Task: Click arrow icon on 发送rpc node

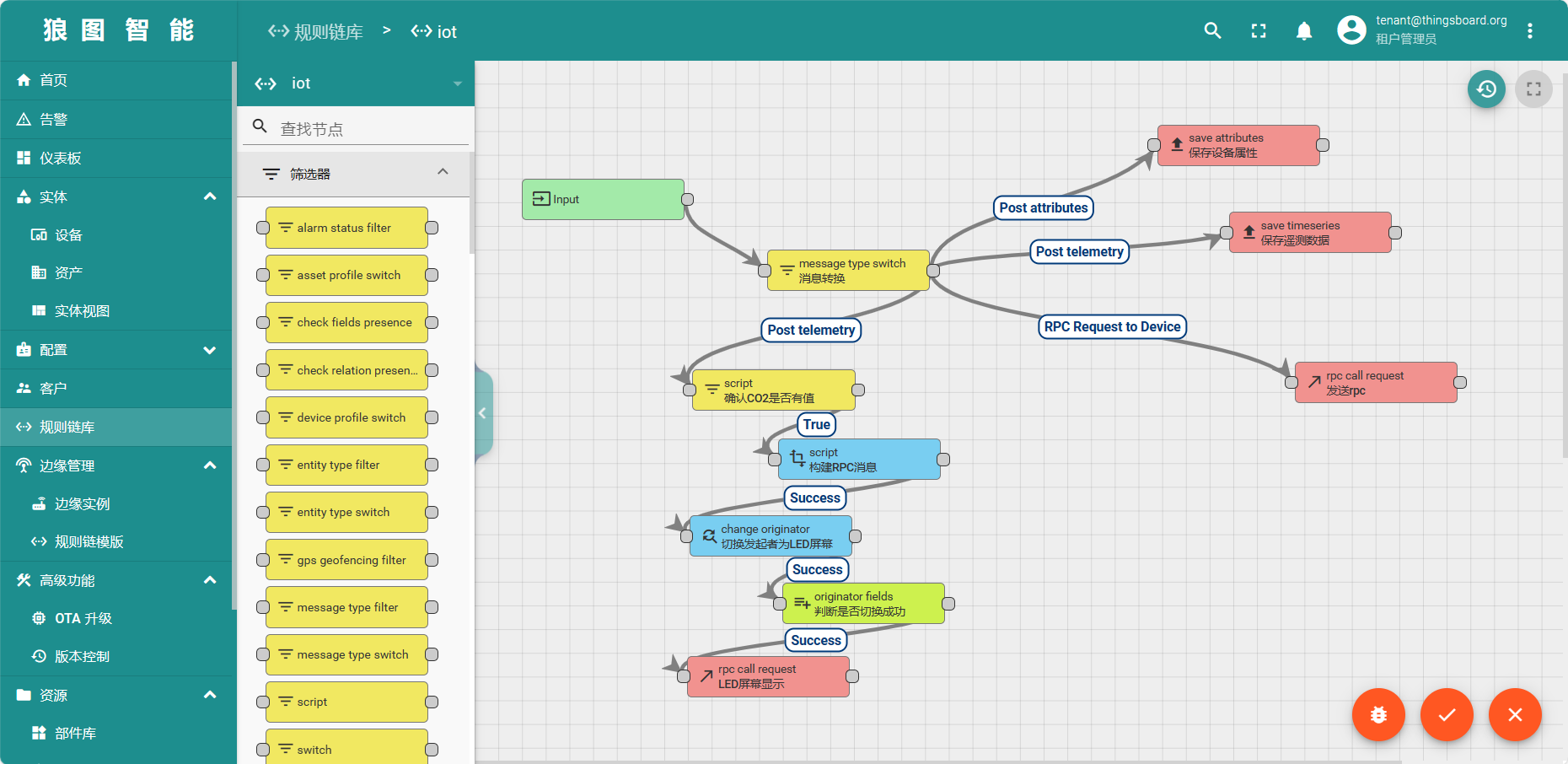Action: point(1314,382)
